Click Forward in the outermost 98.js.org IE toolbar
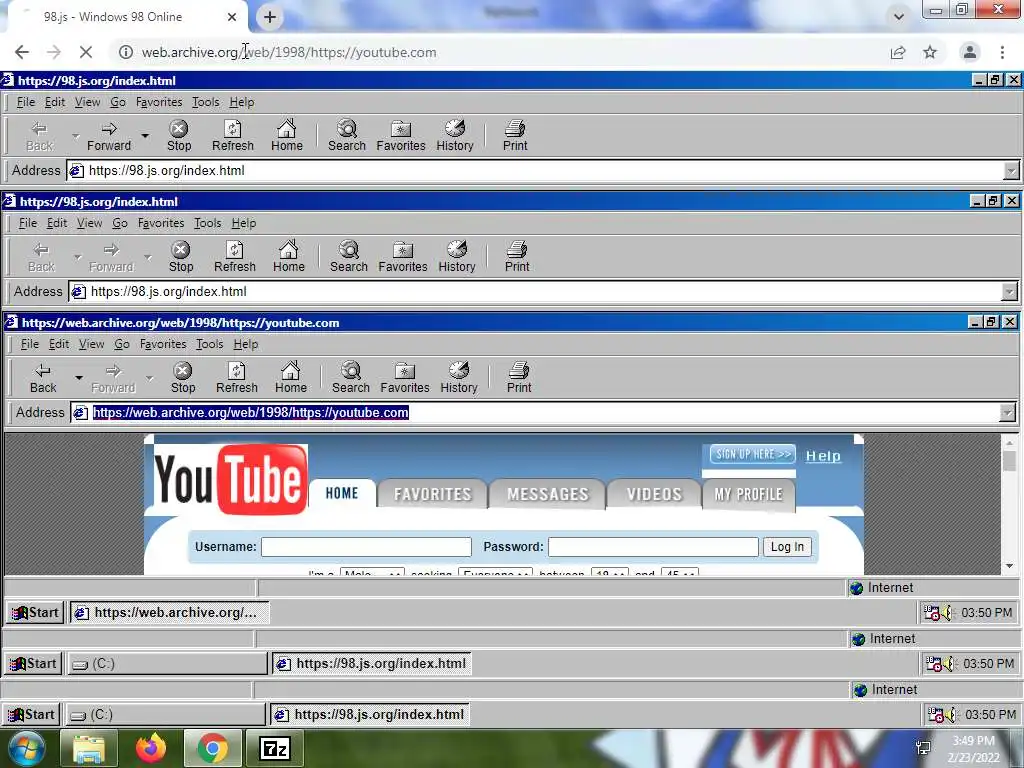This screenshot has height=768, width=1024. point(109,136)
